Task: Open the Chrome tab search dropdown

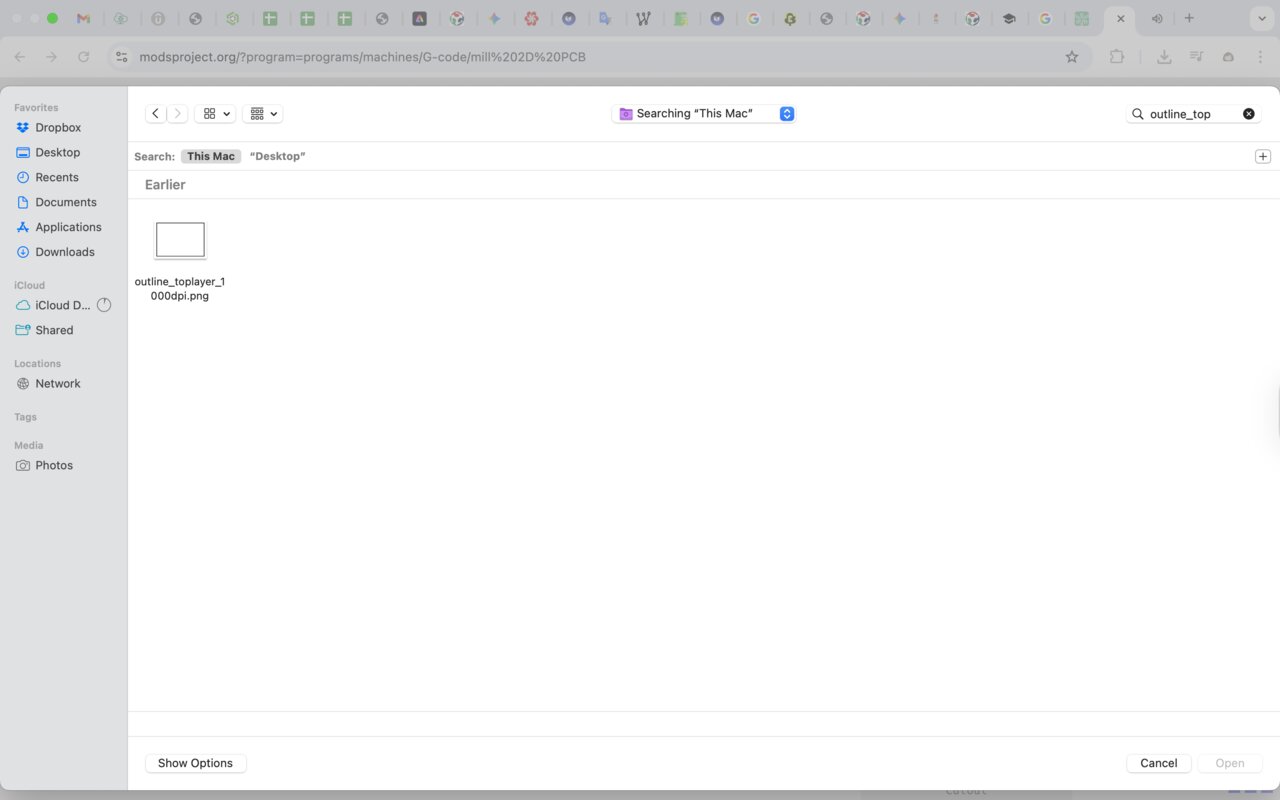Action: point(1262,19)
